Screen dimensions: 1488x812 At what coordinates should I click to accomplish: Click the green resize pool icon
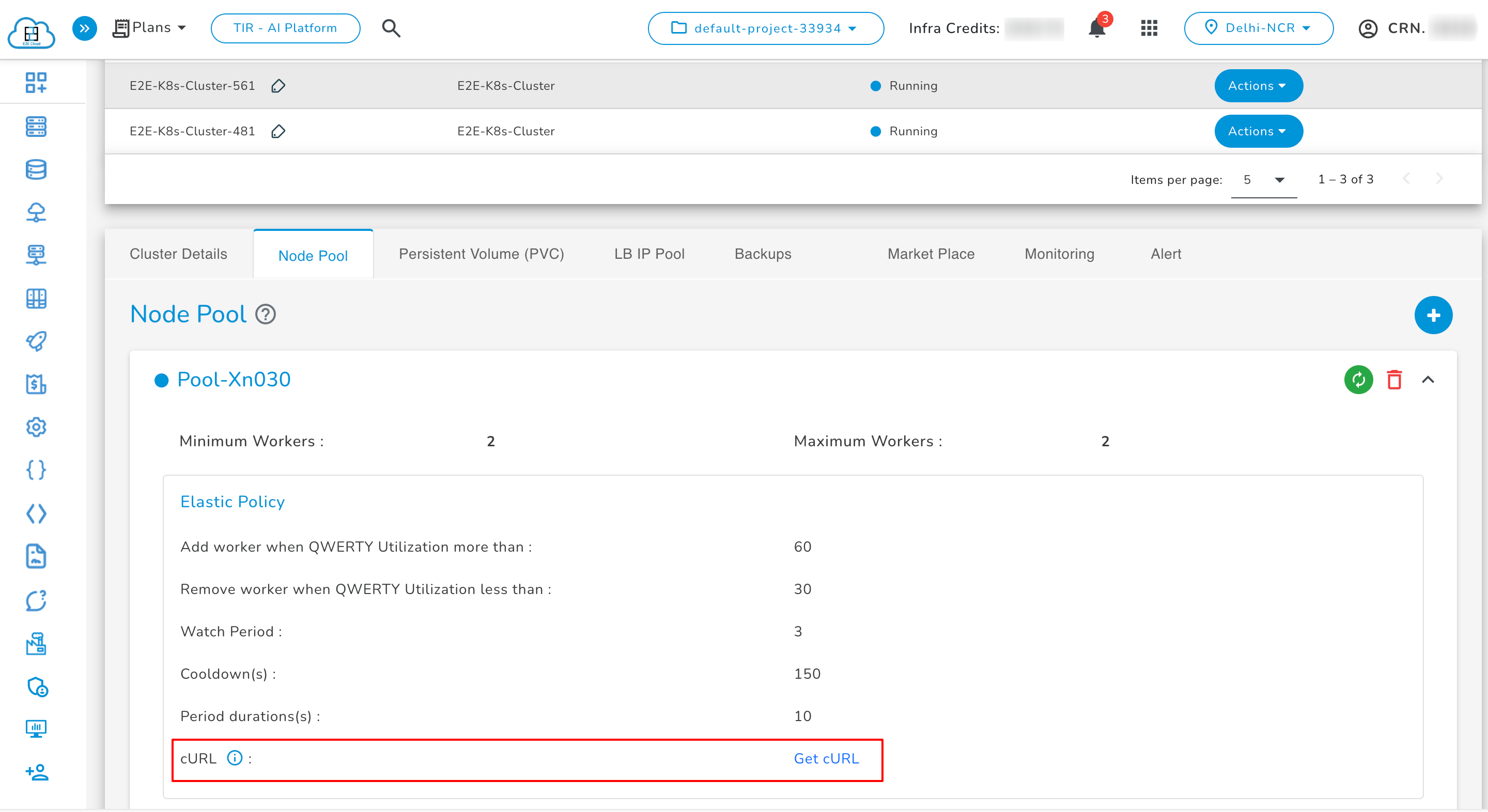pyautogui.click(x=1358, y=380)
